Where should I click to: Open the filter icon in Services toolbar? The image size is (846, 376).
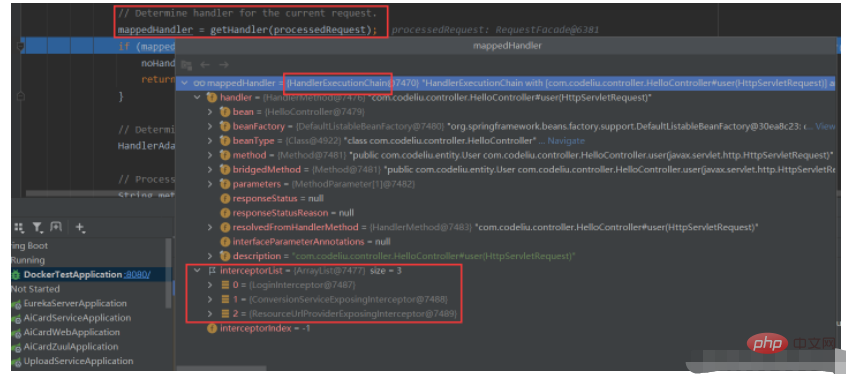click(x=37, y=228)
